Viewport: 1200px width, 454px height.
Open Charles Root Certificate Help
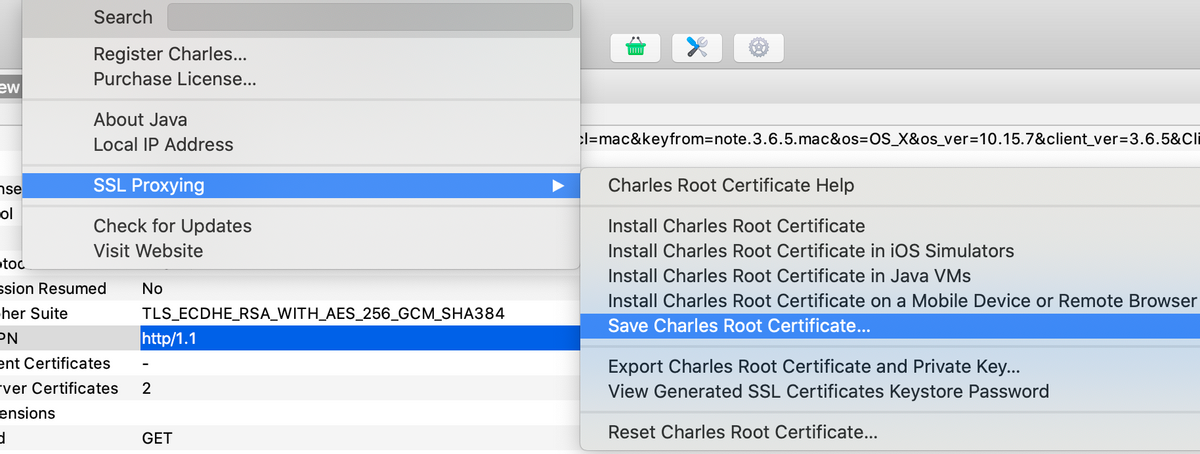point(731,185)
